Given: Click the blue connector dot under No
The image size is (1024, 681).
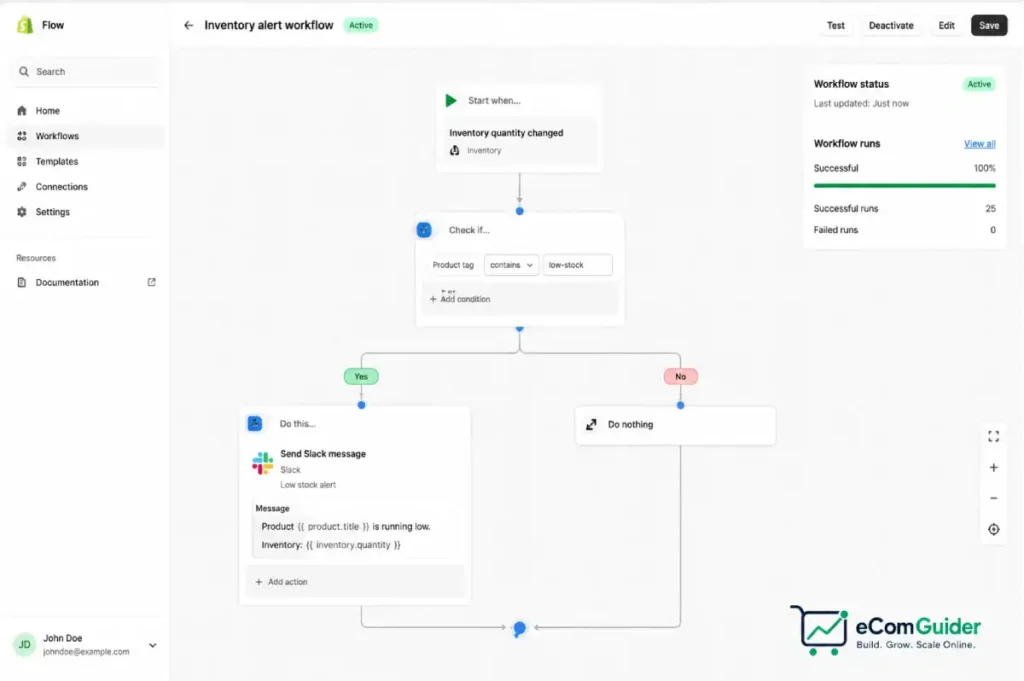Looking at the screenshot, I should coord(680,405).
